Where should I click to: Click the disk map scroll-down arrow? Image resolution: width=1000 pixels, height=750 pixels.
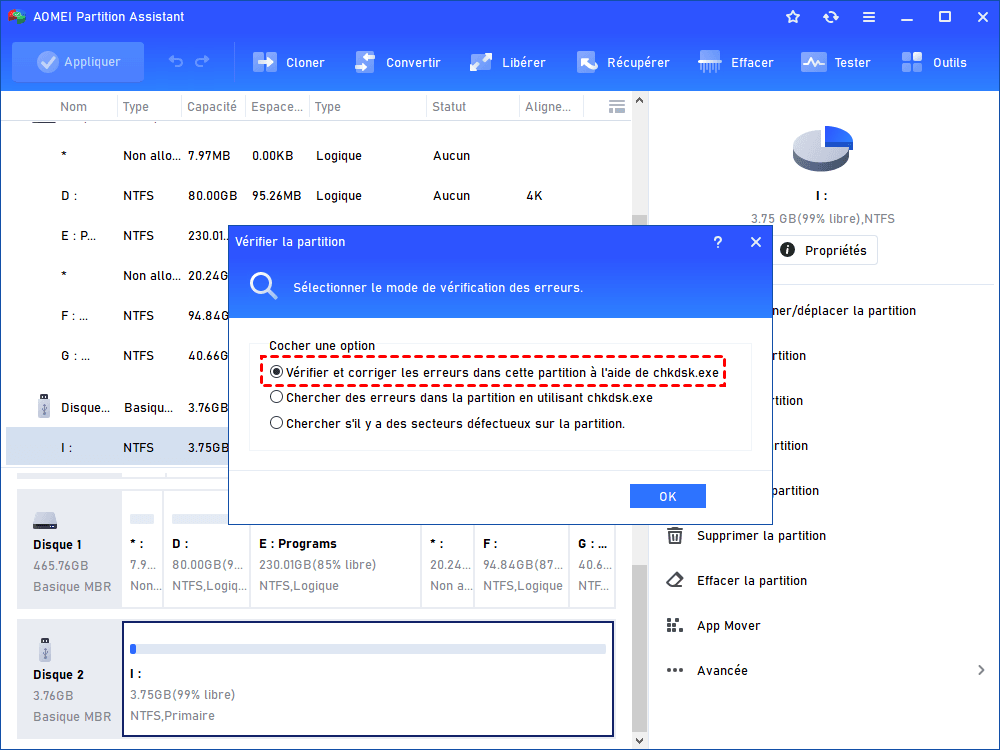[640, 740]
